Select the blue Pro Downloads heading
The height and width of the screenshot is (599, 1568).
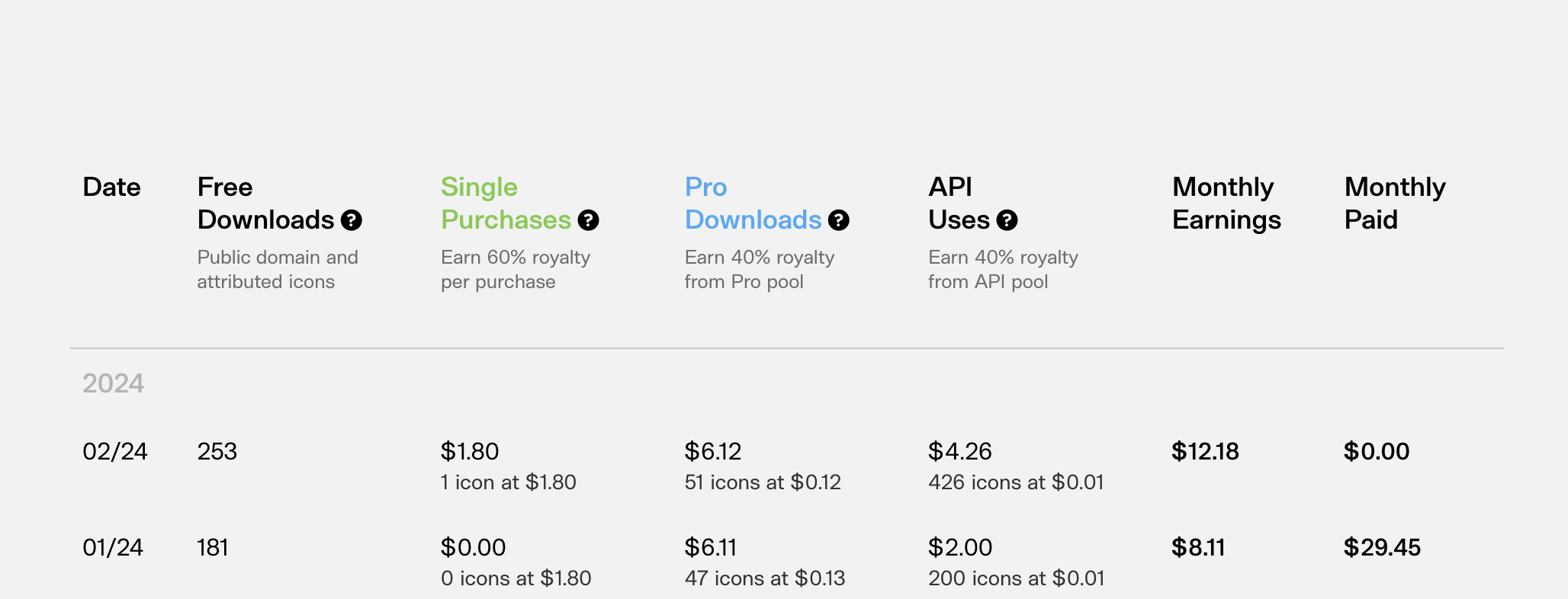click(x=753, y=203)
